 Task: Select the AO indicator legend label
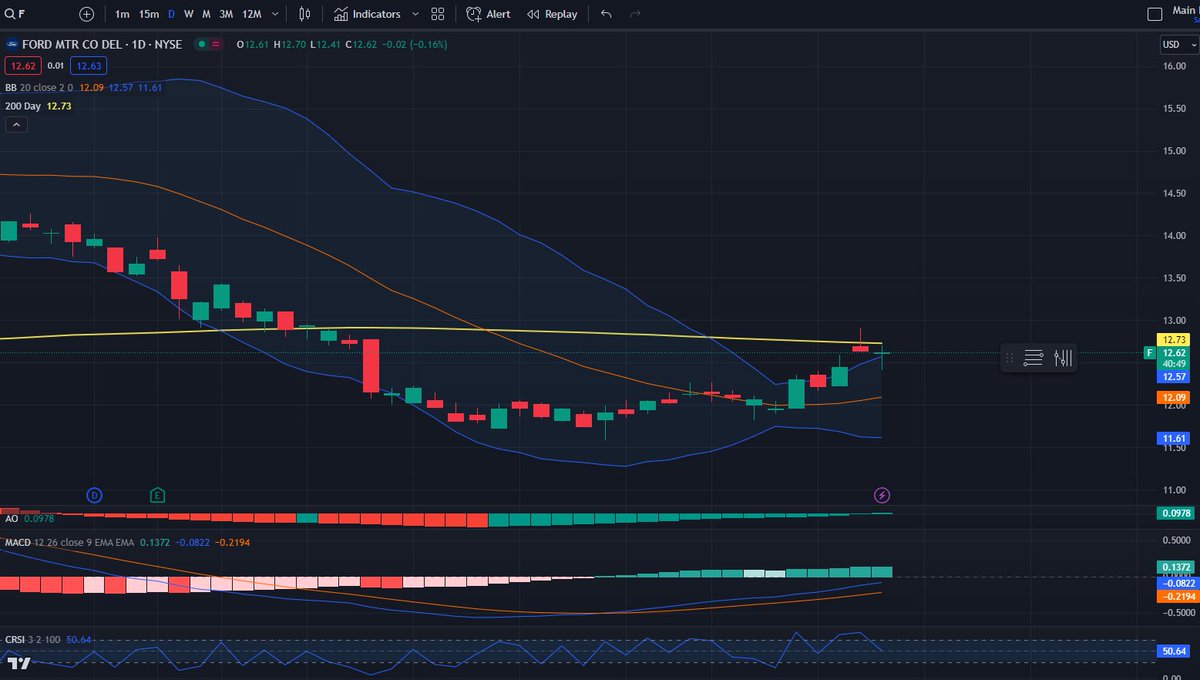11,519
